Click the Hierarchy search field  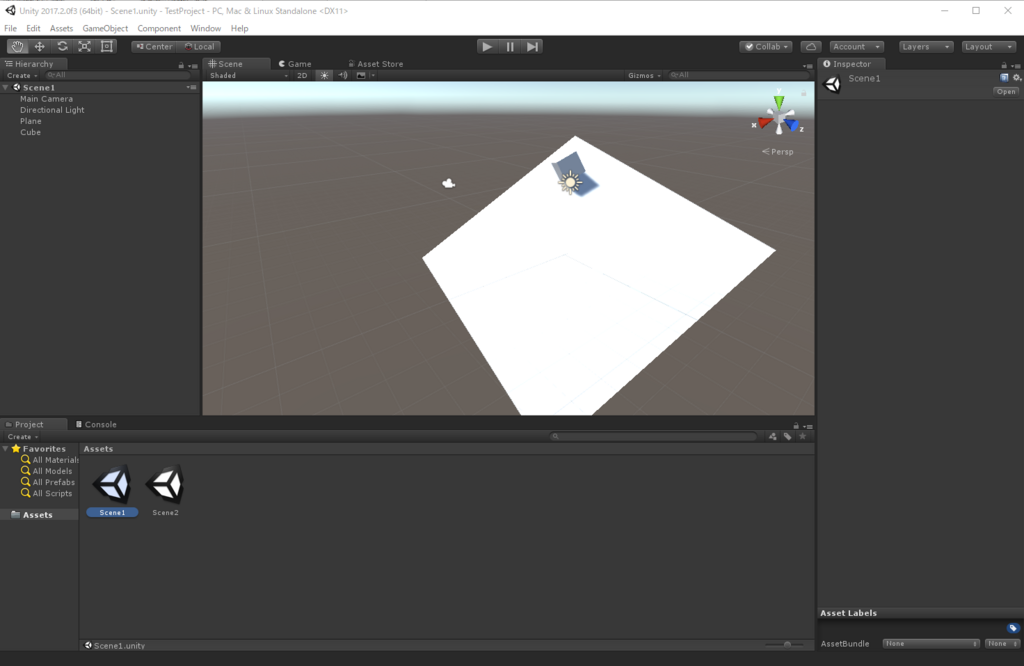coord(118,75)
